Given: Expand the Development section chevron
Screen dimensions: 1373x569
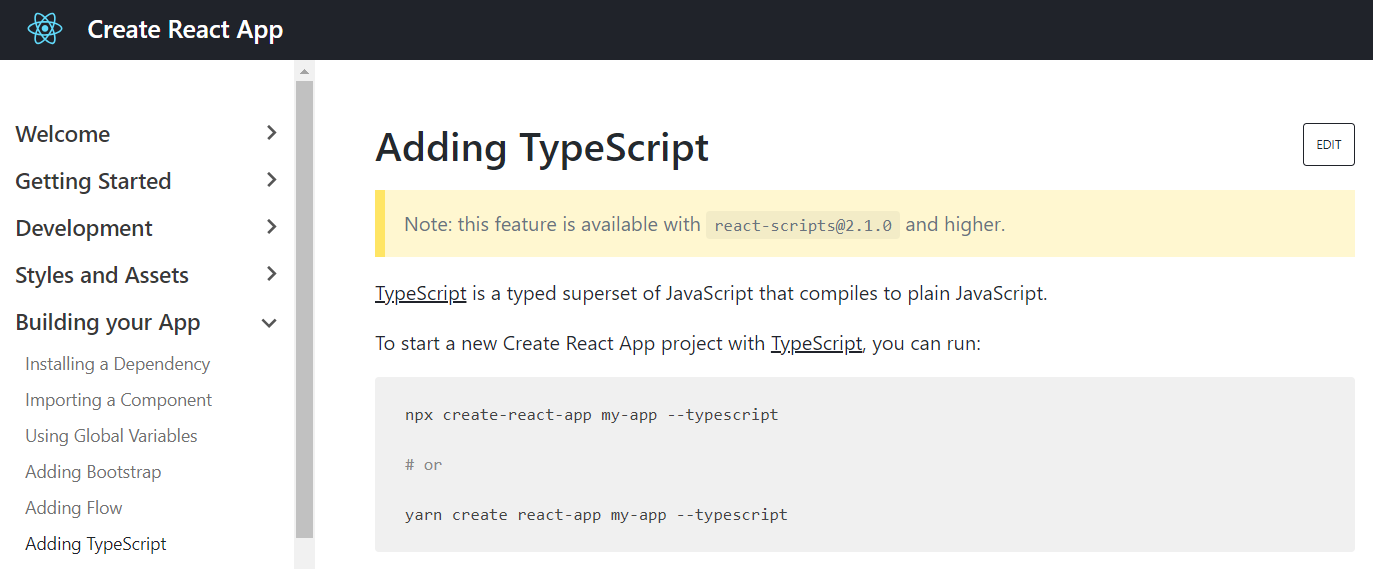Looking at the screenshot, I should click(x=271, y=227).
